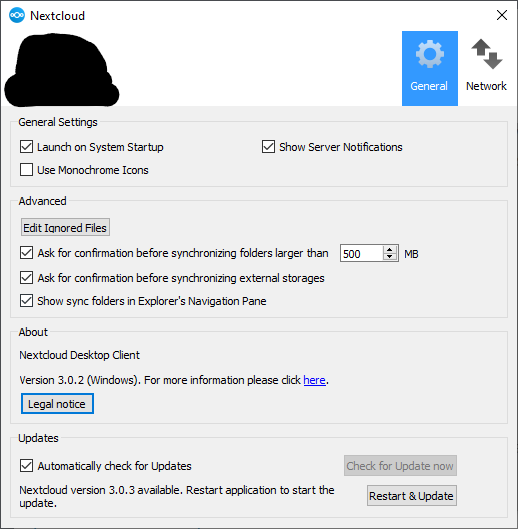The image size is (518, 529).
Task: Toggle external storages confirmation checkbox
Action: 26,278
